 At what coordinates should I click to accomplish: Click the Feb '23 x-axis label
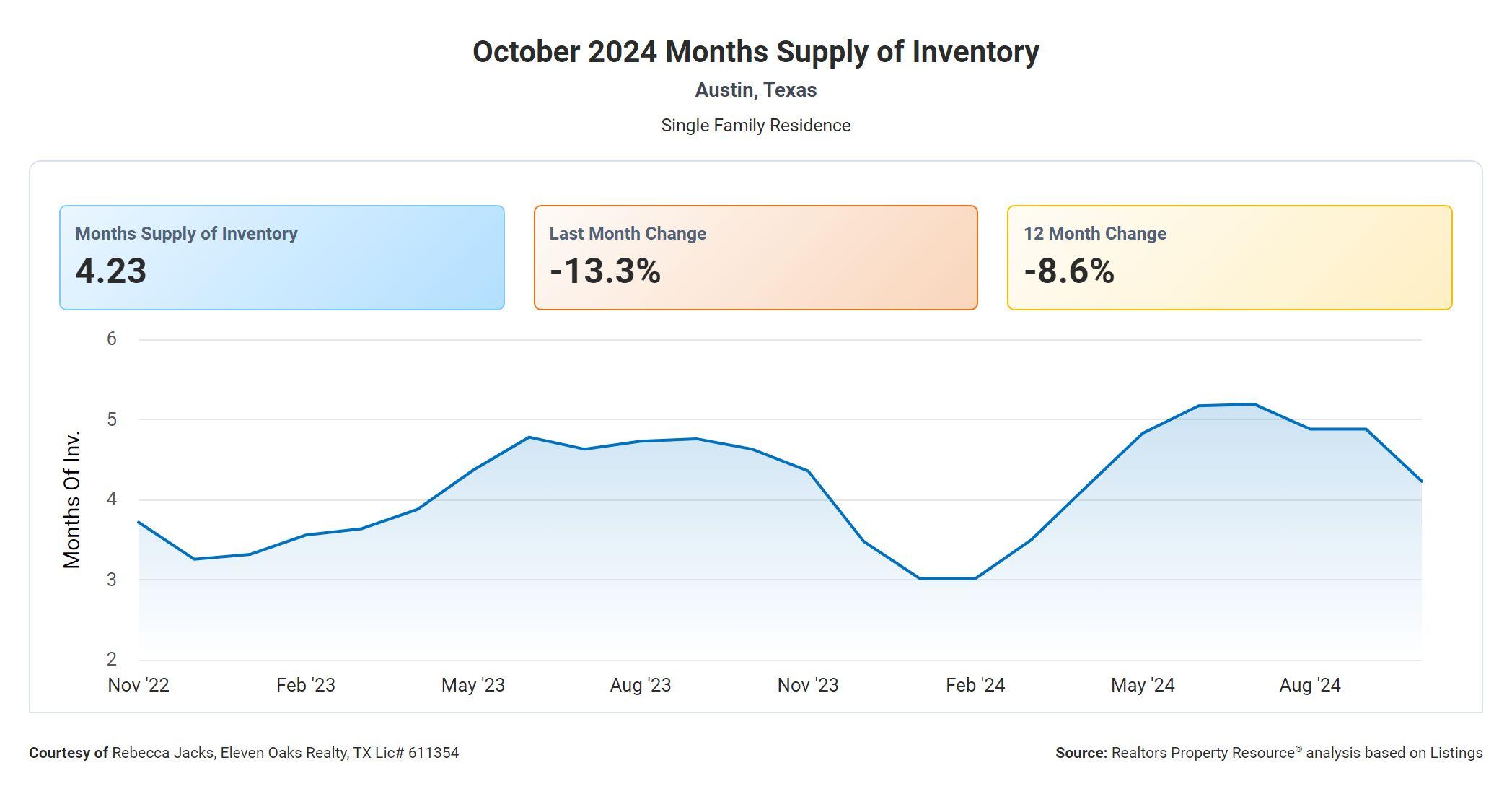[x=306, y=685]
